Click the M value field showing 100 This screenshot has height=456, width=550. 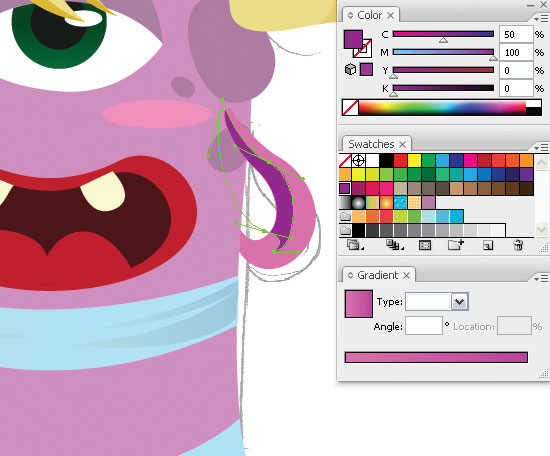[x=516, y=53]
